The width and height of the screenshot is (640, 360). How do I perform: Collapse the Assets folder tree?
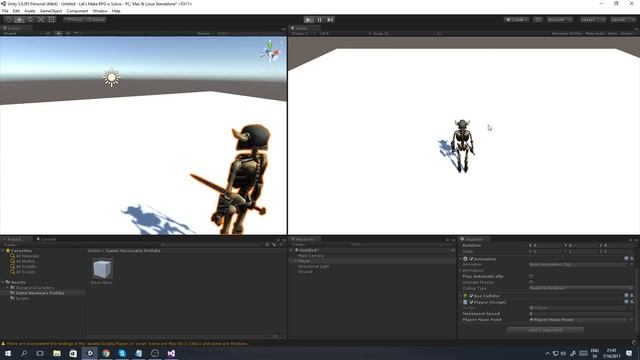tap(3, 282)
